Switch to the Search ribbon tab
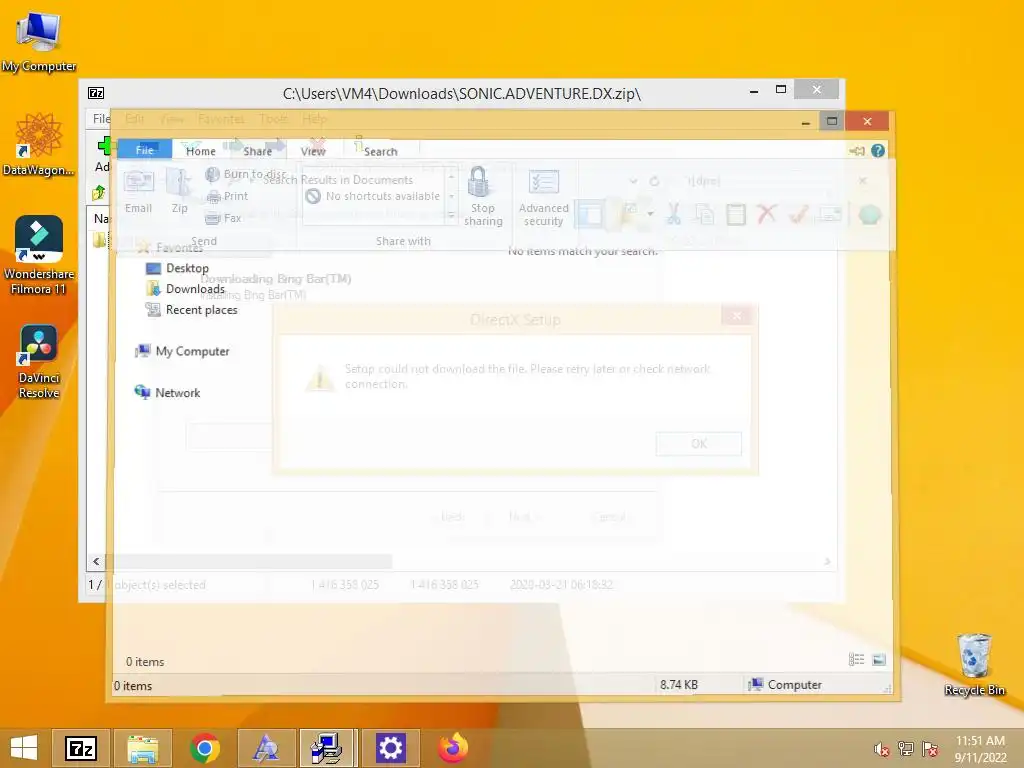The height and width of the screenshot is (768, 1024). tap(380, 151)
